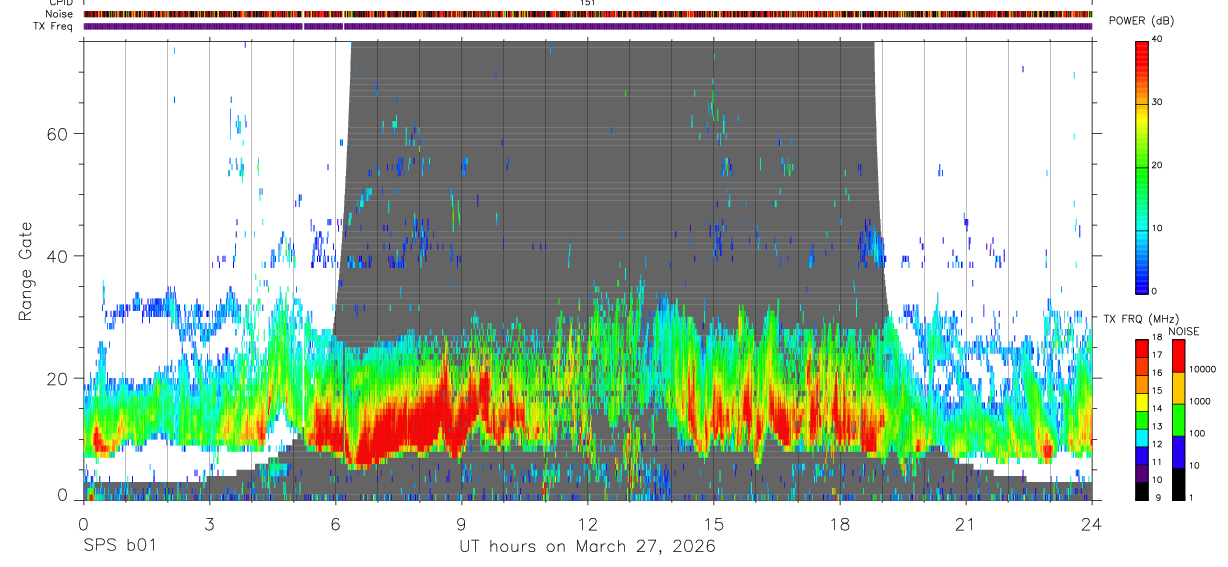
Task: Click the TX FRQ (MHz) color bar
Action: 1141,419
